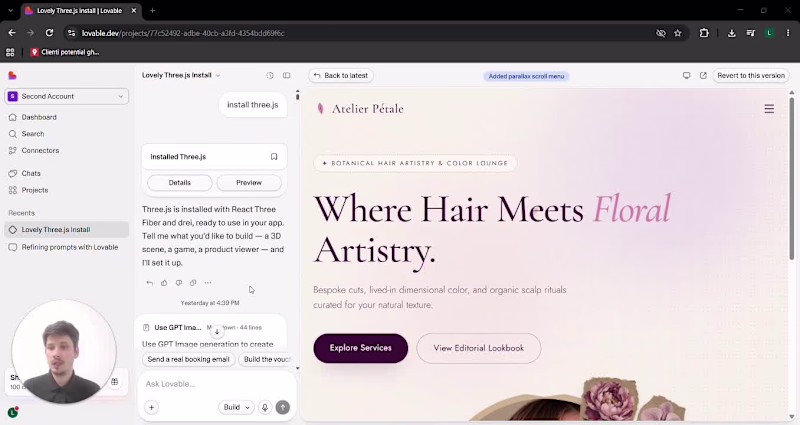The image size is (800, 425).
Task: Open the Second Account workspace dropdown
Action: click(x=66, y=96)
